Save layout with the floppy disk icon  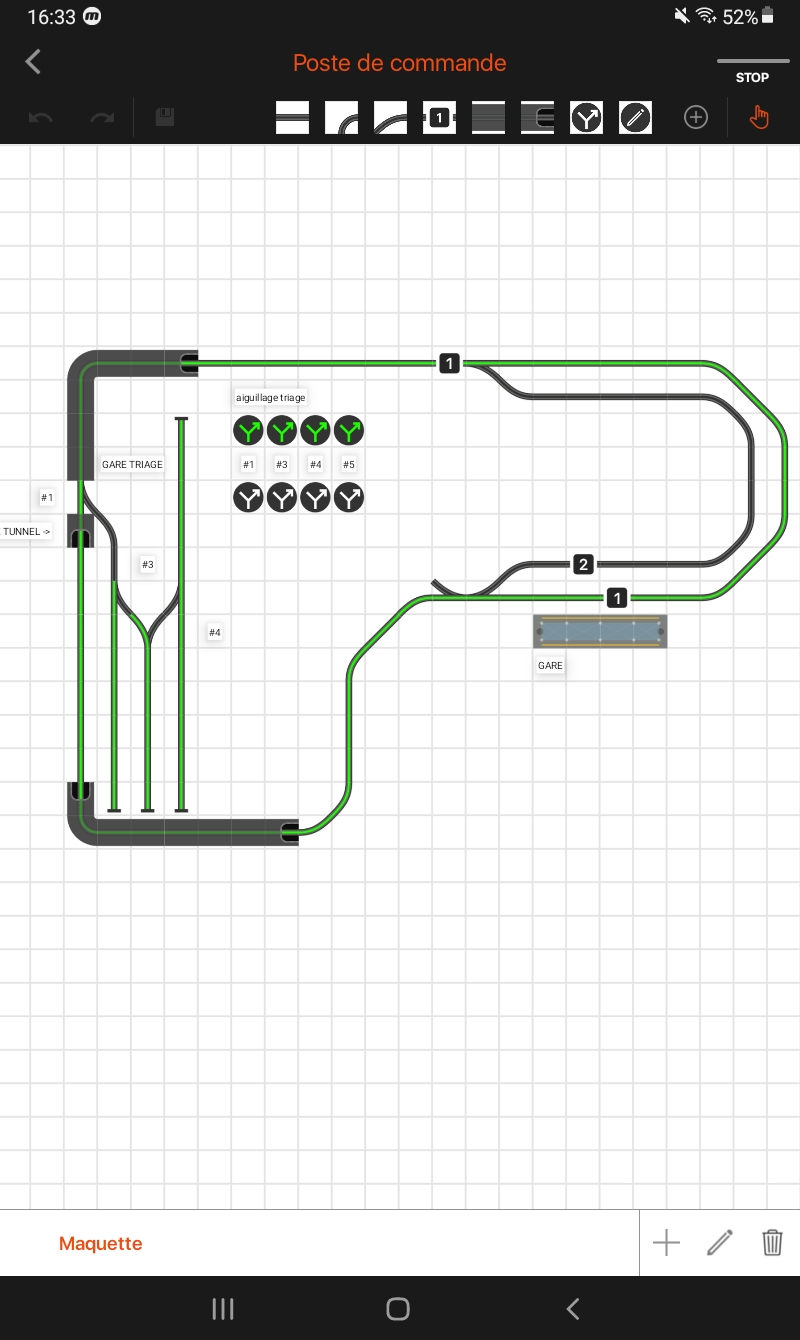coord(165,118)
